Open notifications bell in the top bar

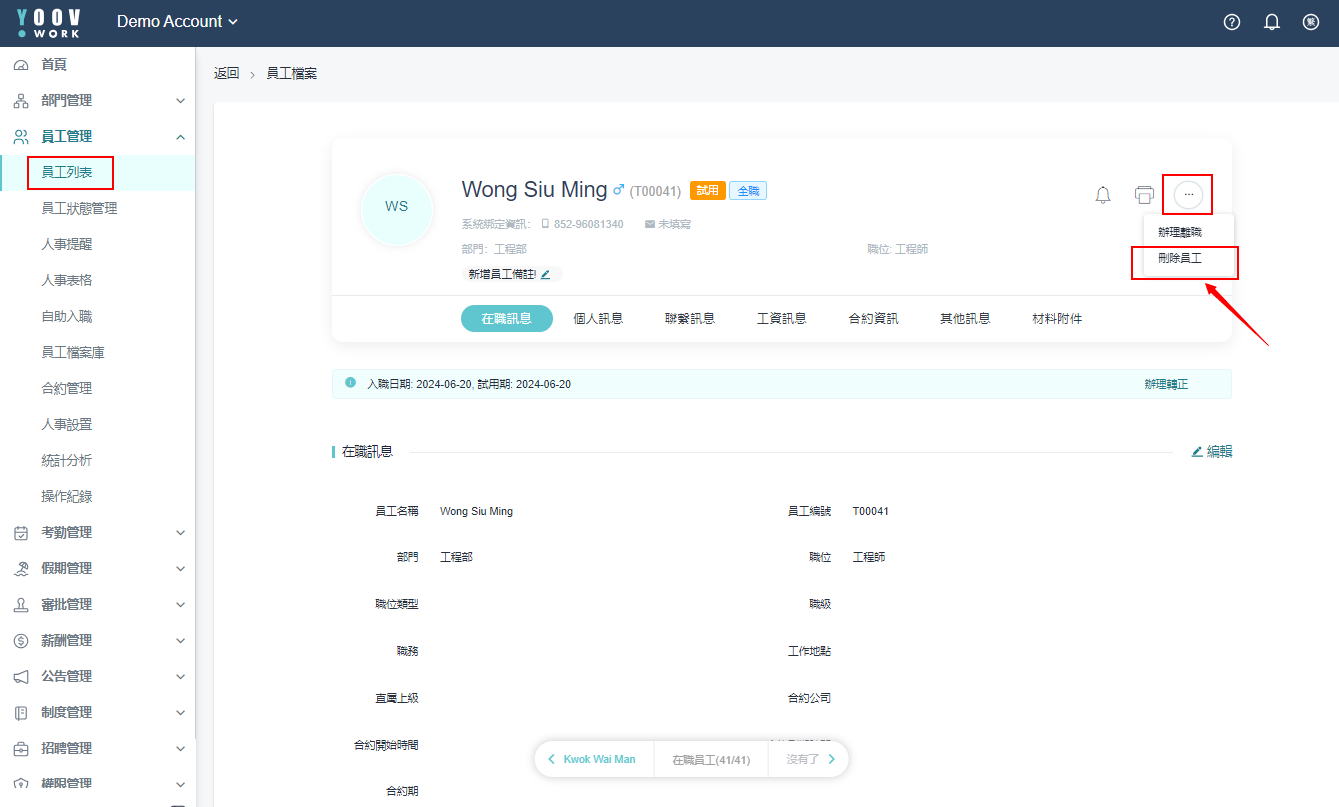(1272, 22)
